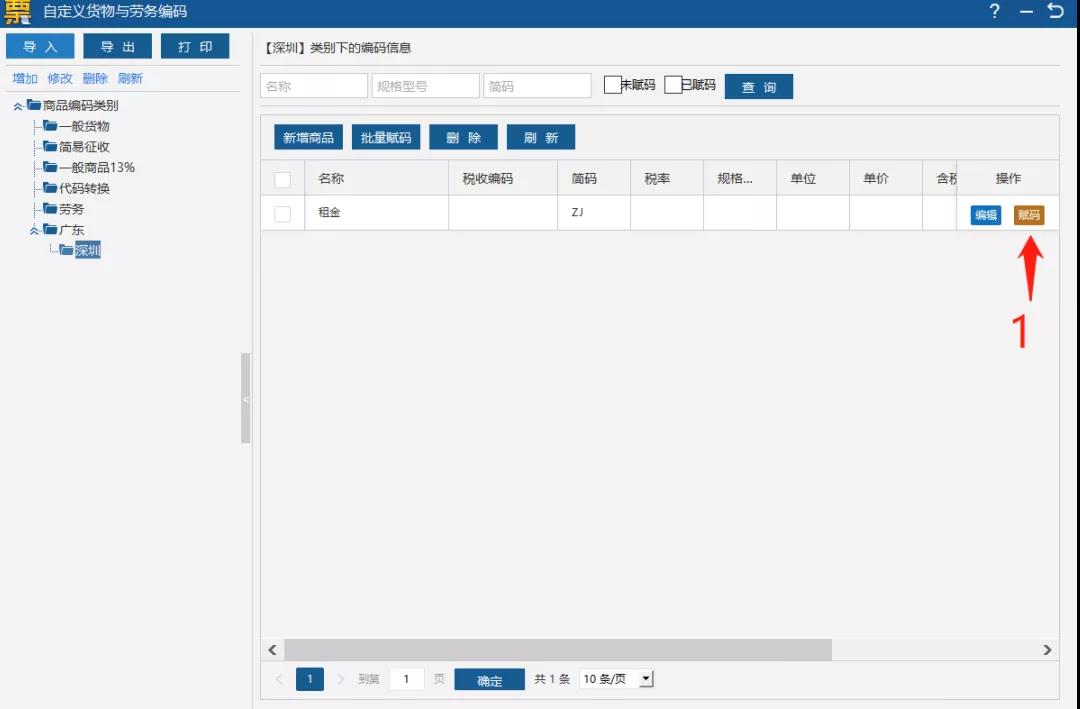Click the 刷新 button above the table
Image resolution: width=1080 pixels, height=709 pixels.
[541, 137]
